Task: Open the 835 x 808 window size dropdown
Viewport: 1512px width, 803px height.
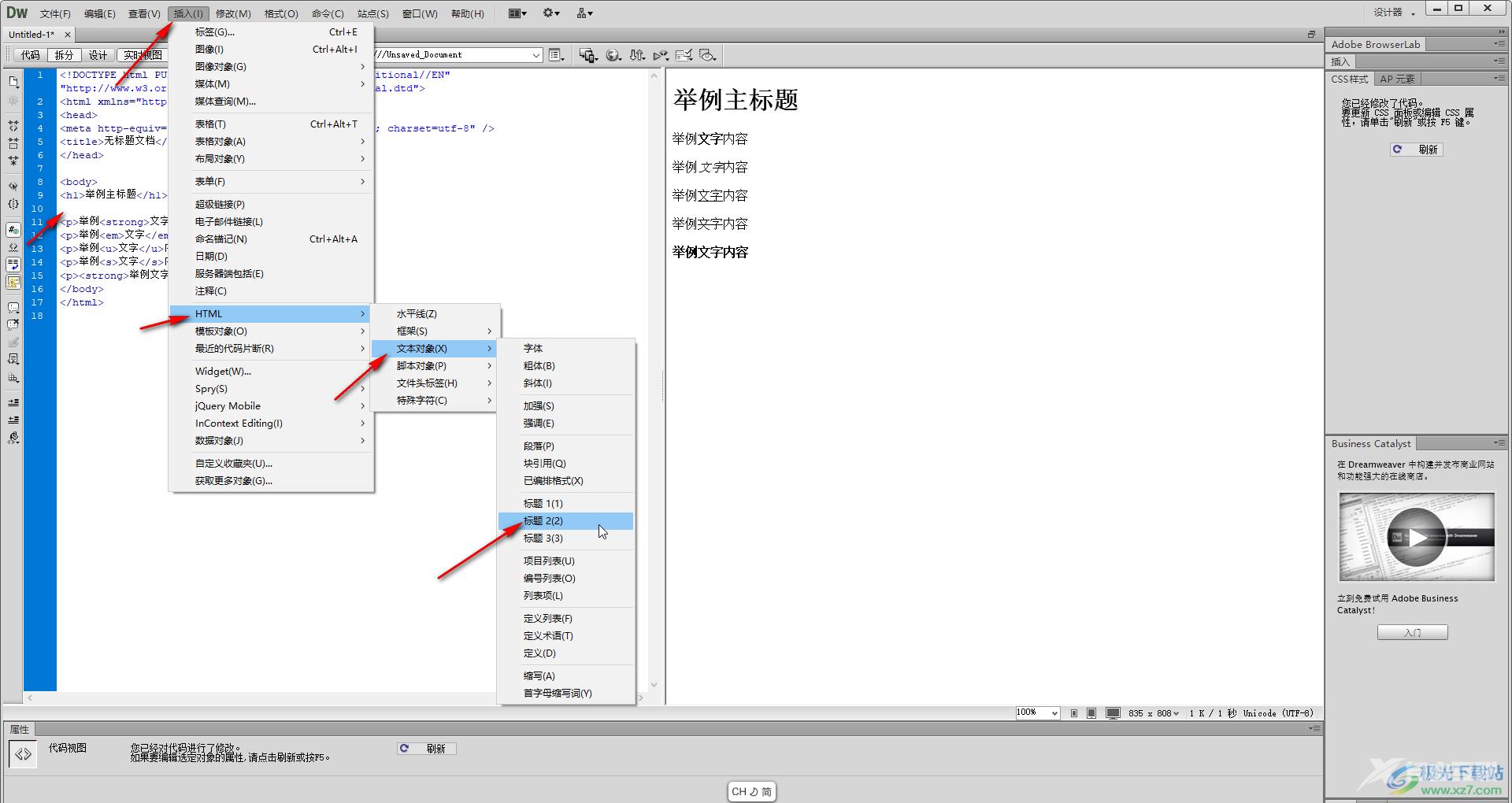Action: click(x=1154, y=713)
